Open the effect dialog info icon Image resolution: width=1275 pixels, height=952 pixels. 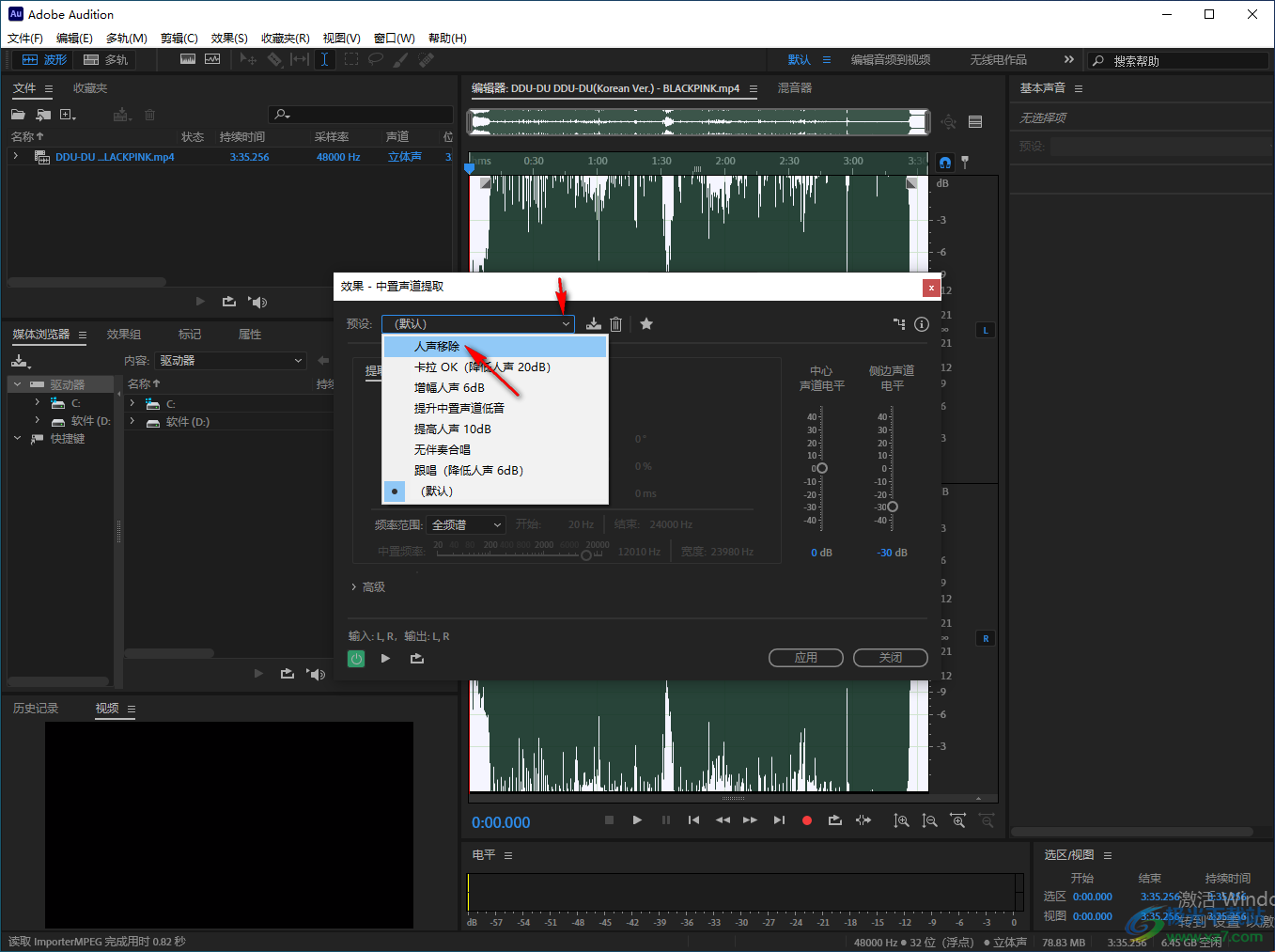click(x=922, y=324)
